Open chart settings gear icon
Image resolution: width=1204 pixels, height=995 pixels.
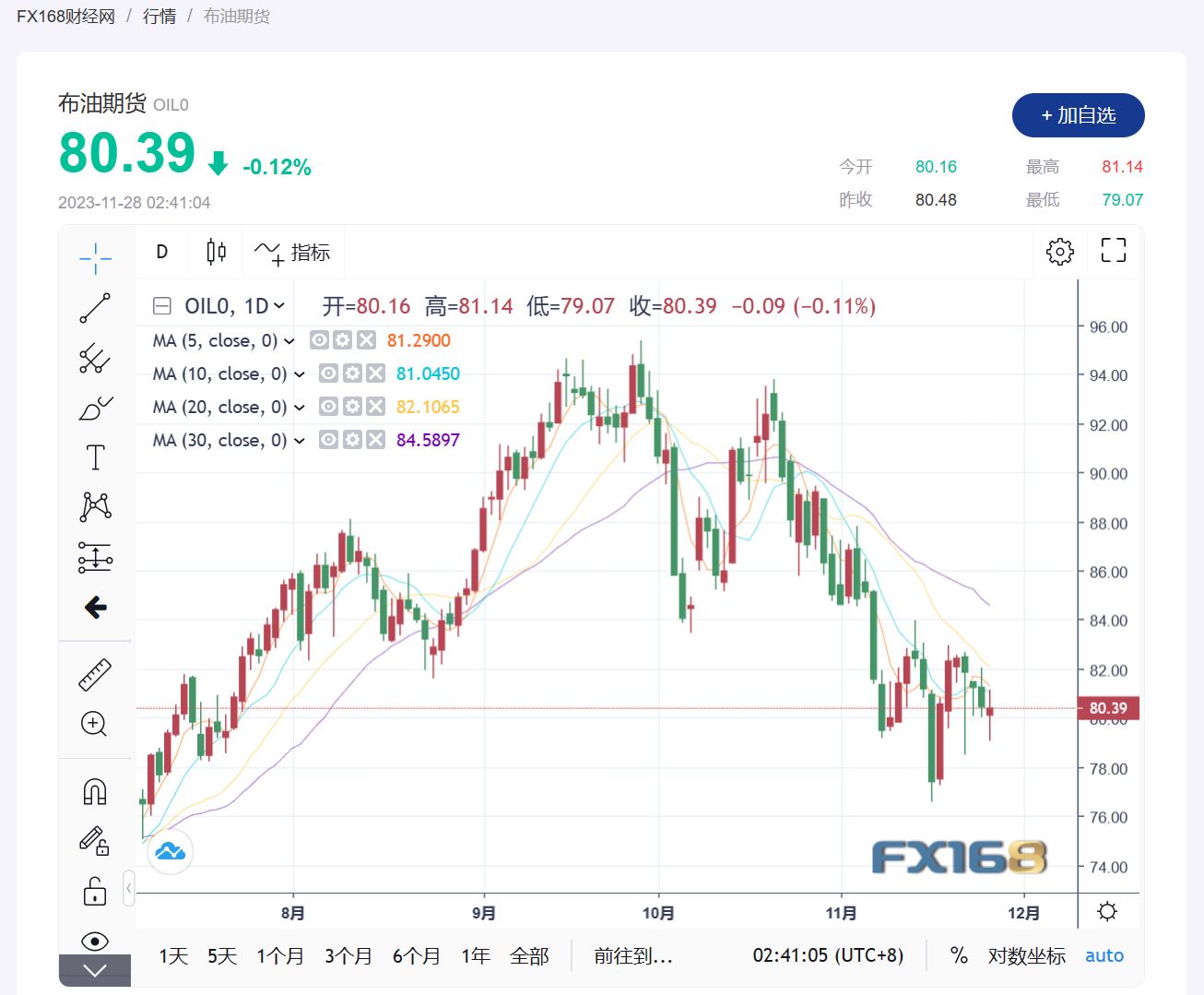(1060, 251)
